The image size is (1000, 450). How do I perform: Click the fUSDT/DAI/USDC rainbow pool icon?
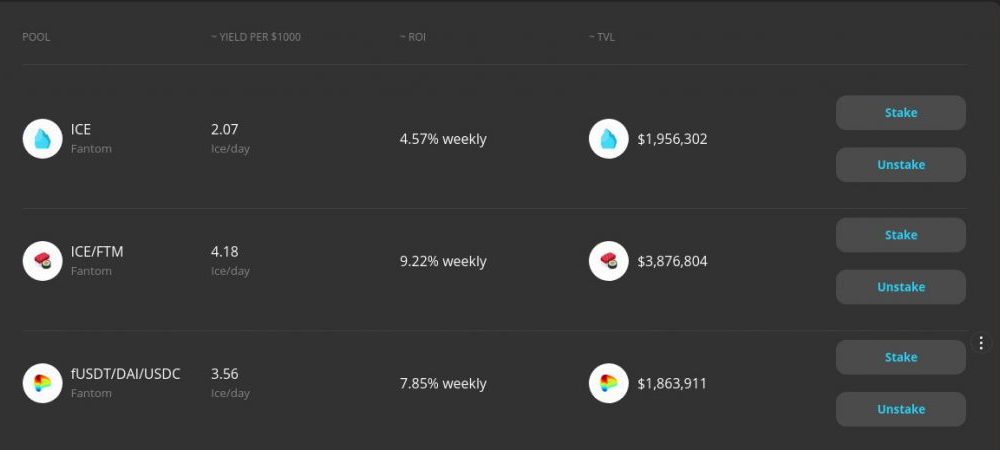click(x=42, y=384)
